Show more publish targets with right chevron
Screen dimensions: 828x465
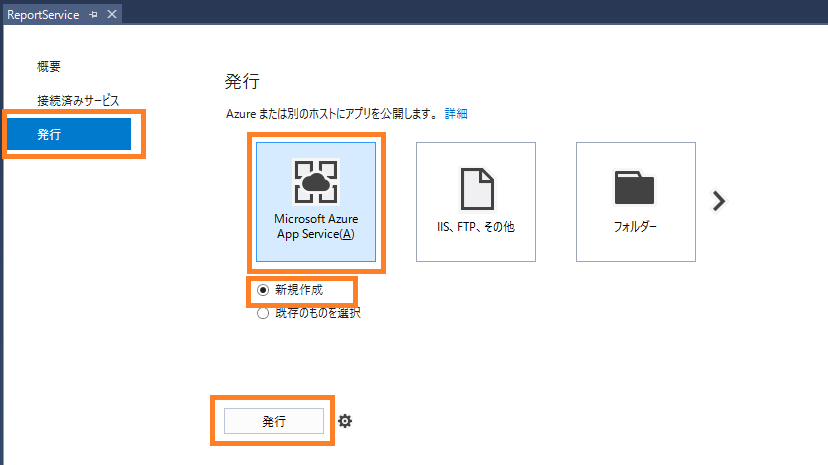[x=719, y=201]
